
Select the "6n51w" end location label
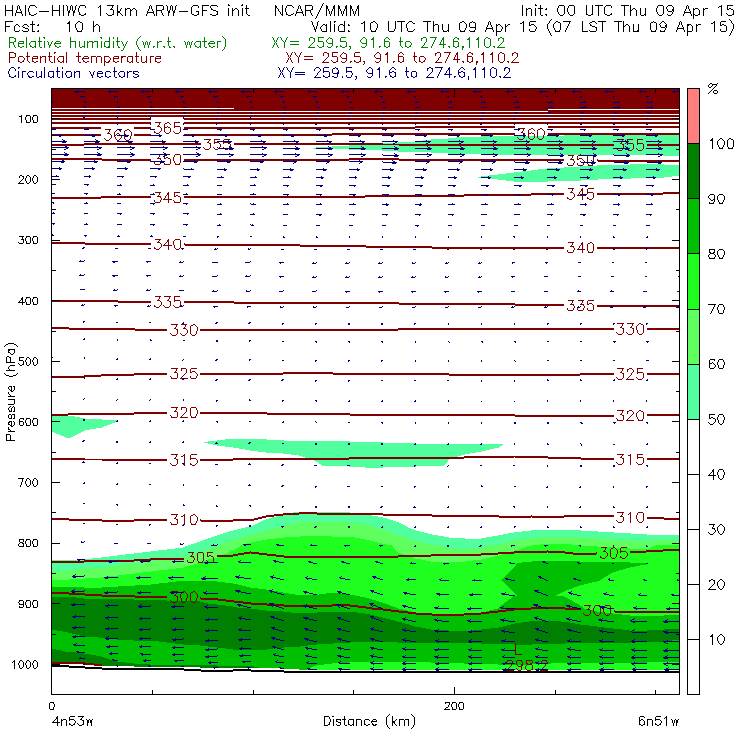click(658, 721)
